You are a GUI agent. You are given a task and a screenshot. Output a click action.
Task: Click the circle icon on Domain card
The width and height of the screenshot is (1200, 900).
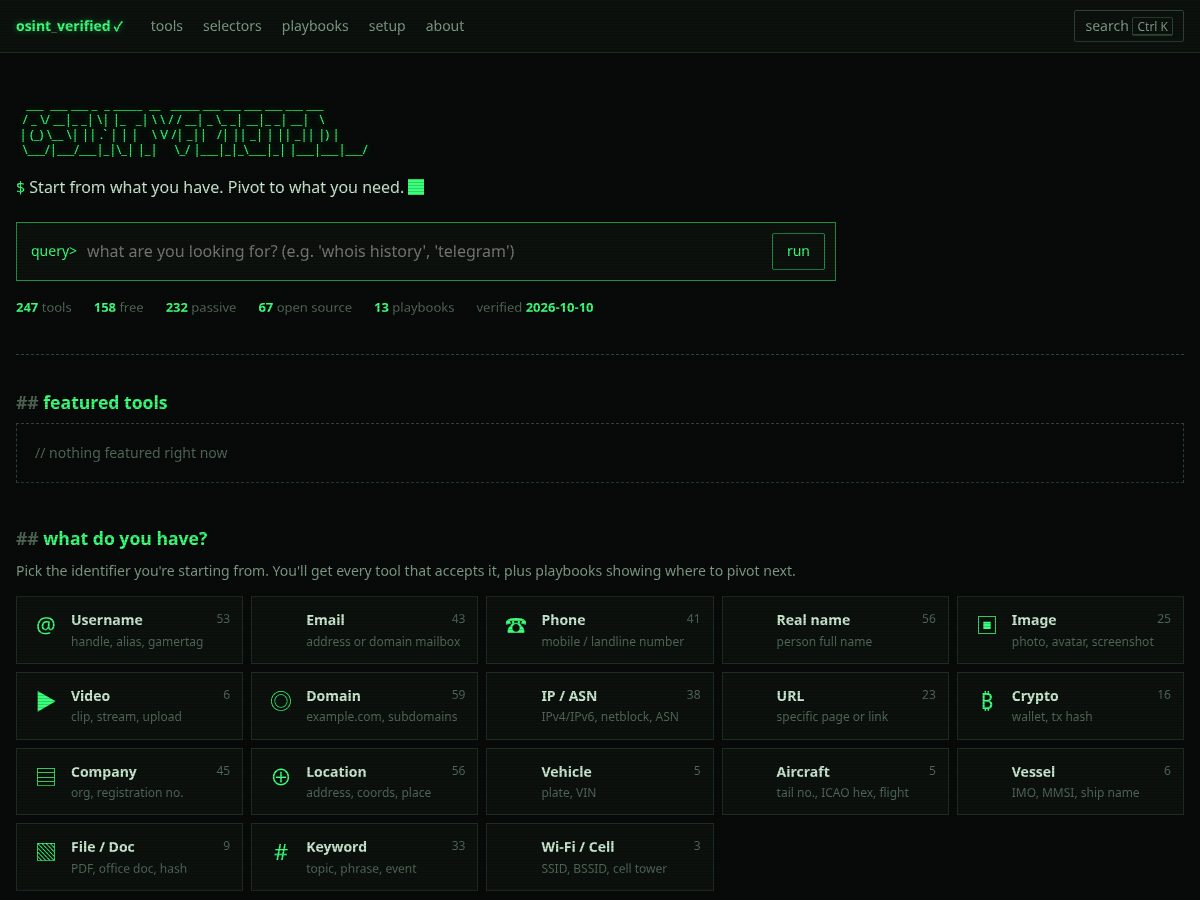click(281, 701)
